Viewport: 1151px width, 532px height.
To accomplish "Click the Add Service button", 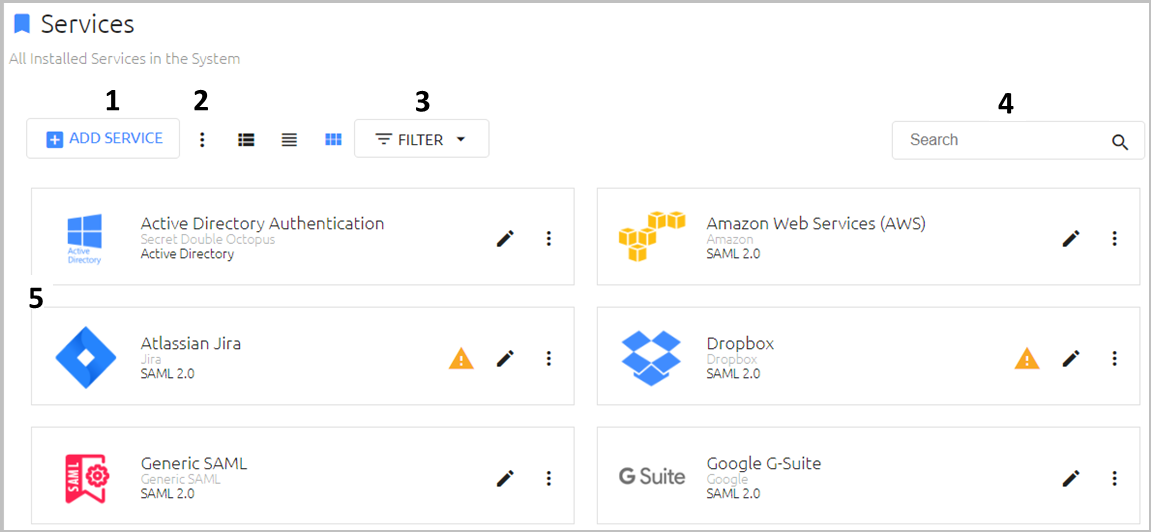I will (103, 139).
